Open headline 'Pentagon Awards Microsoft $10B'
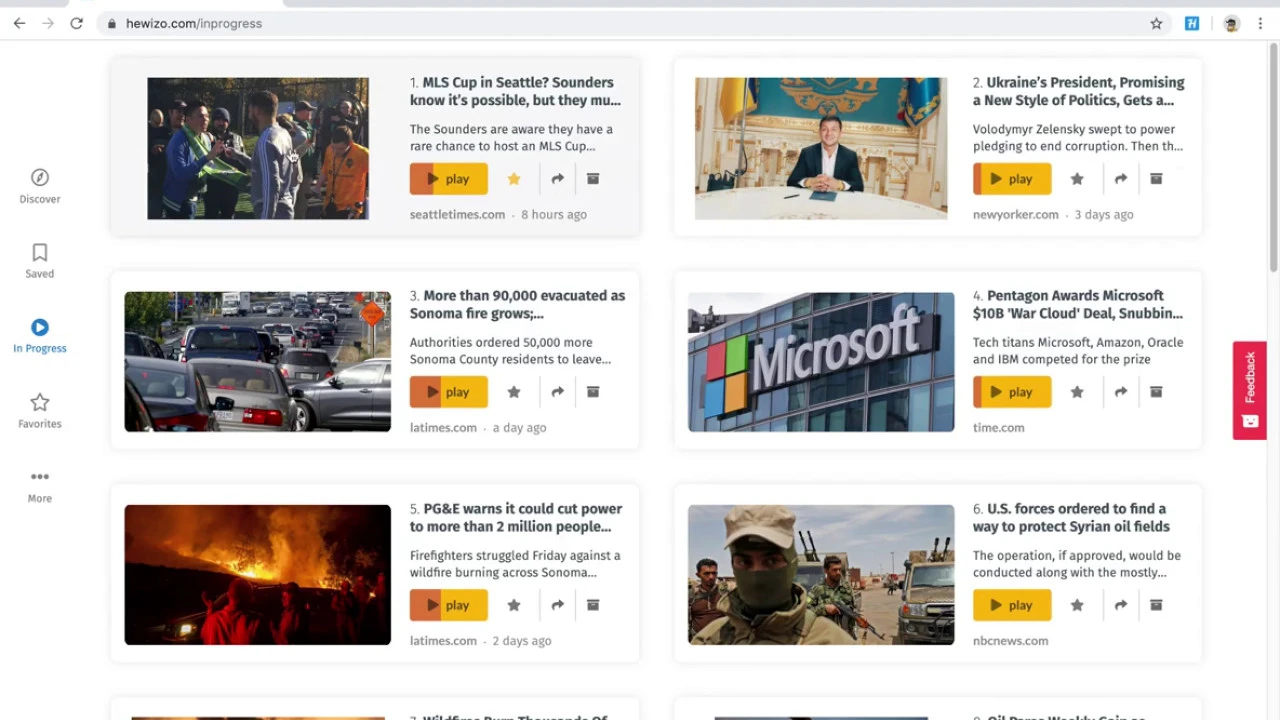Viewport: 1280px width, 720px height. pos(1078,304)
